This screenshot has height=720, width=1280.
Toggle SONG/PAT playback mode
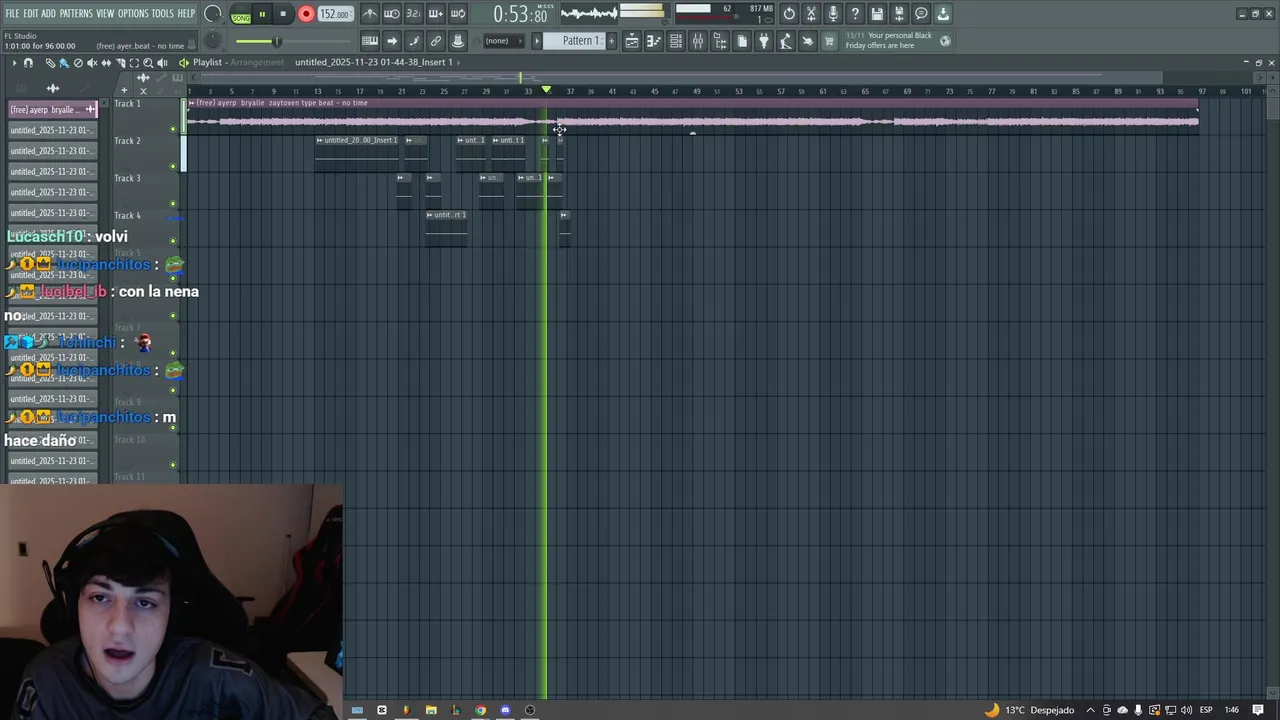241,15
